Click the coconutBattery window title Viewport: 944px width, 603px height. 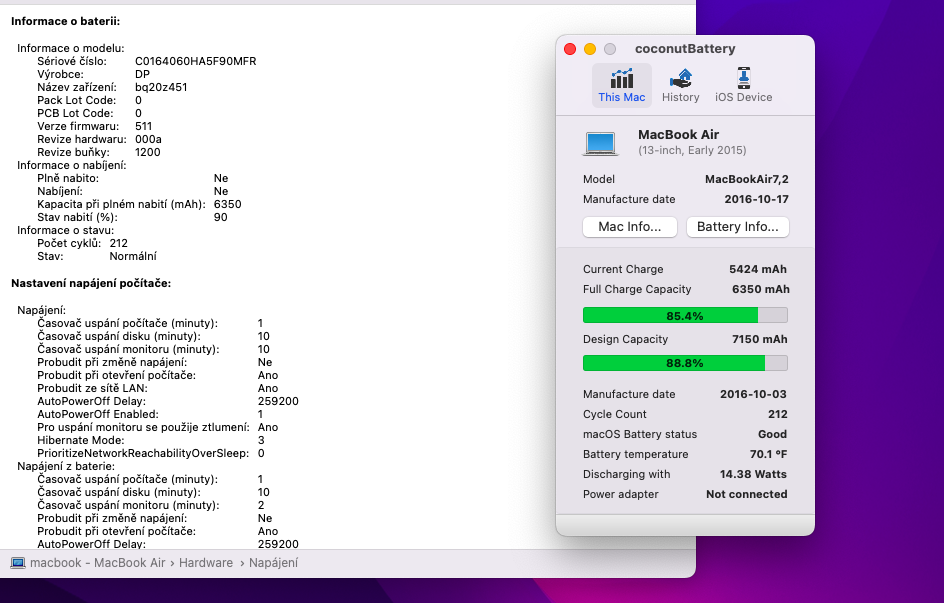click(685, 49)
